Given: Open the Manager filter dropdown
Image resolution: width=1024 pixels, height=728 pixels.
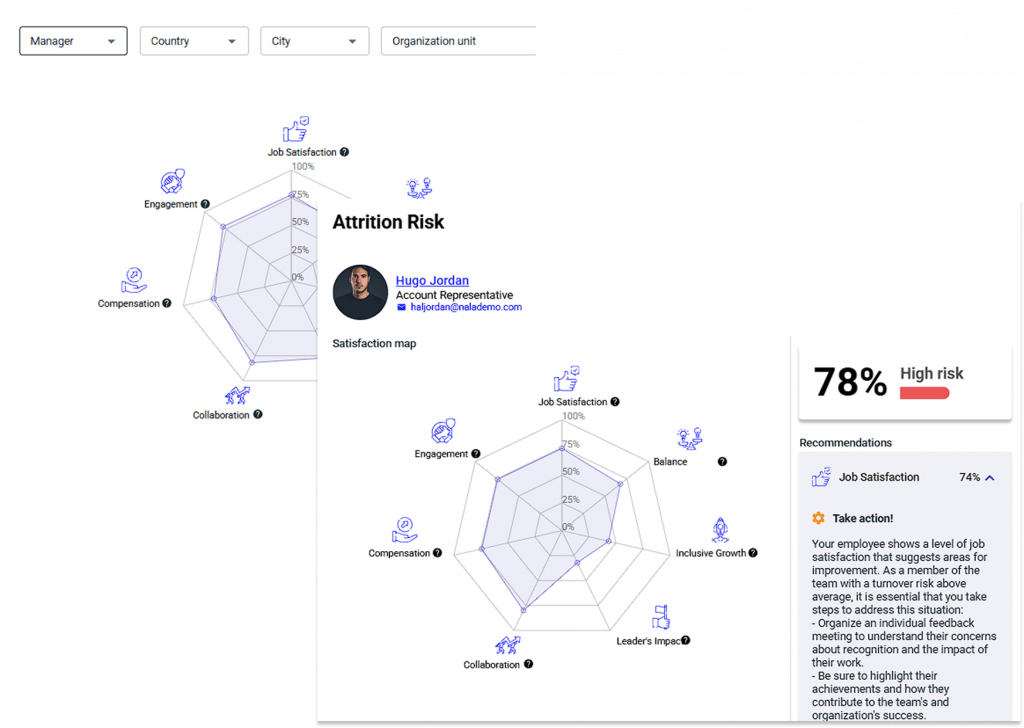Looking at the screenshot, I should [x=73, y=41].
